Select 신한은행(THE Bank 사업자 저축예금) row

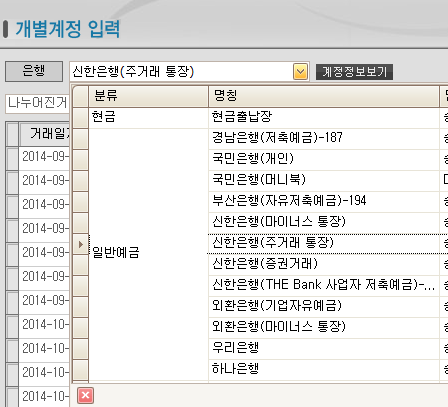coord(324,285)
